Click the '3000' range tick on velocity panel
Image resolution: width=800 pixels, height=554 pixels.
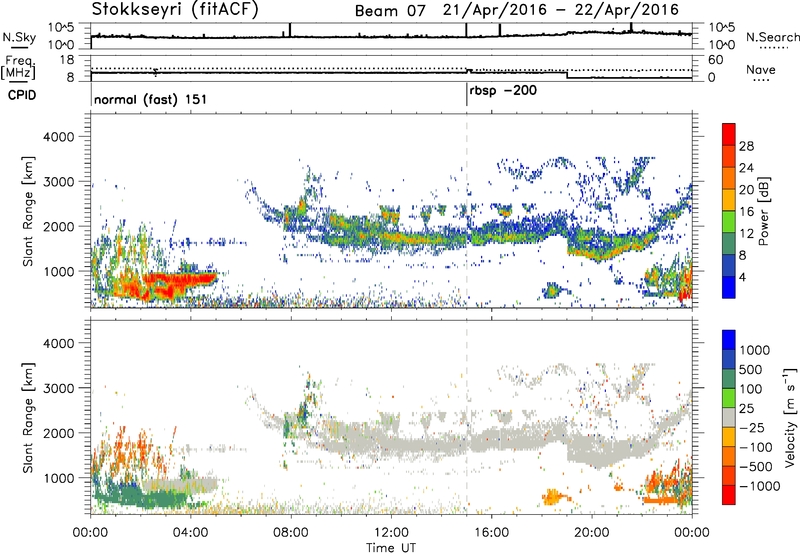(58, 388)
